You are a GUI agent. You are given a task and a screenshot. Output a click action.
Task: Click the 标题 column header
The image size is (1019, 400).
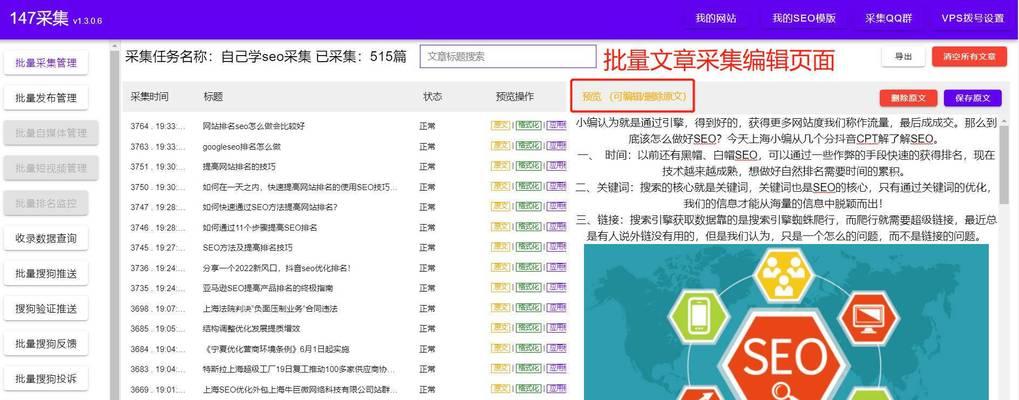(213, 97)
